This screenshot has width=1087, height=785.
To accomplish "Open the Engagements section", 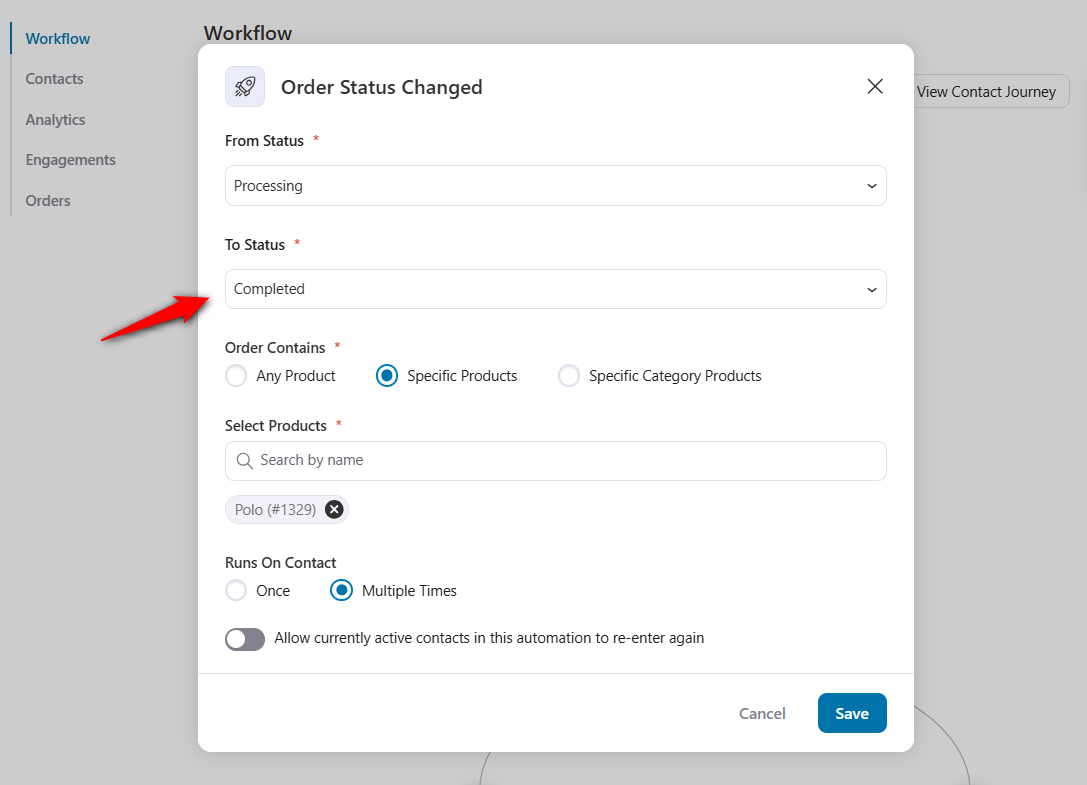I will pos(70,159).
